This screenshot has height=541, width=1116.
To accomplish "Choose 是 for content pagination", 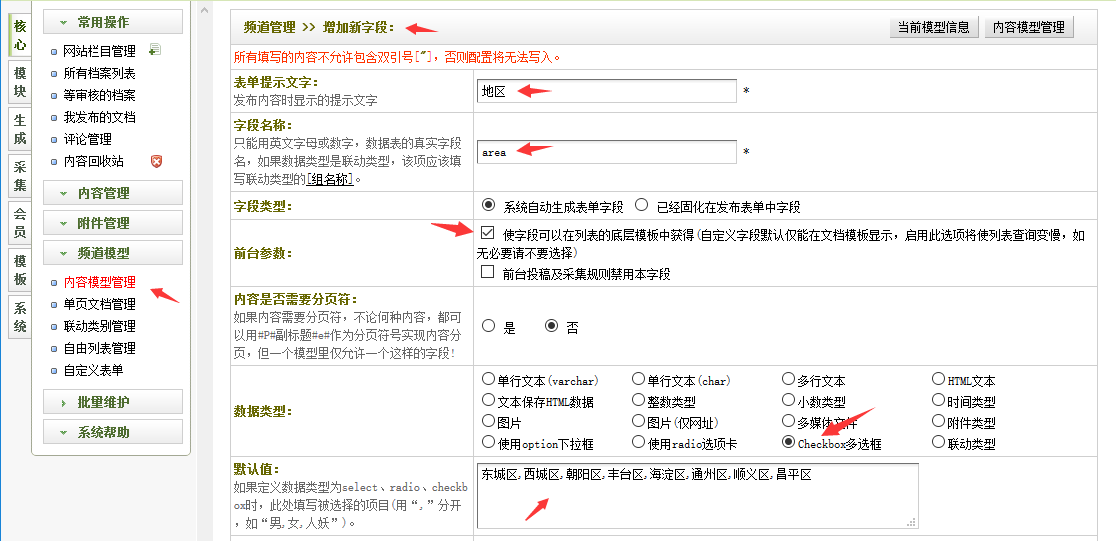I will click(x=488, y=326).
